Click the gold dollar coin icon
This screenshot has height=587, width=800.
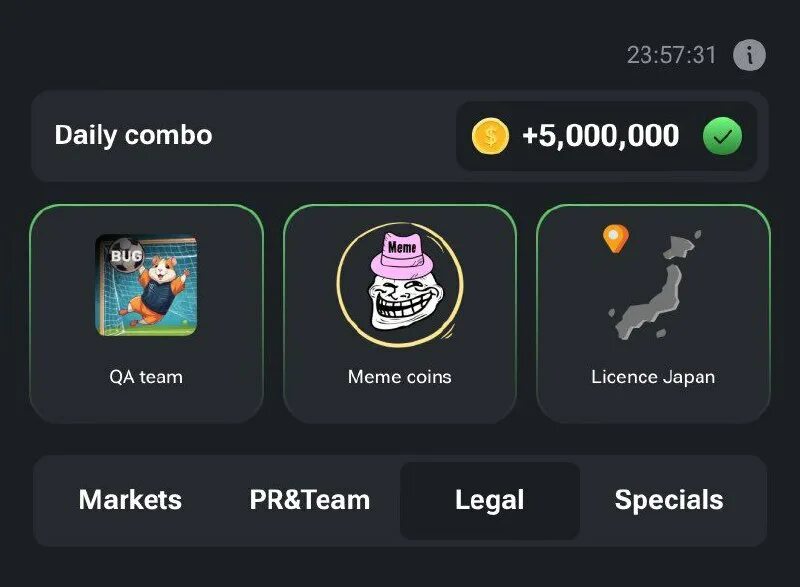pos(490,136)
